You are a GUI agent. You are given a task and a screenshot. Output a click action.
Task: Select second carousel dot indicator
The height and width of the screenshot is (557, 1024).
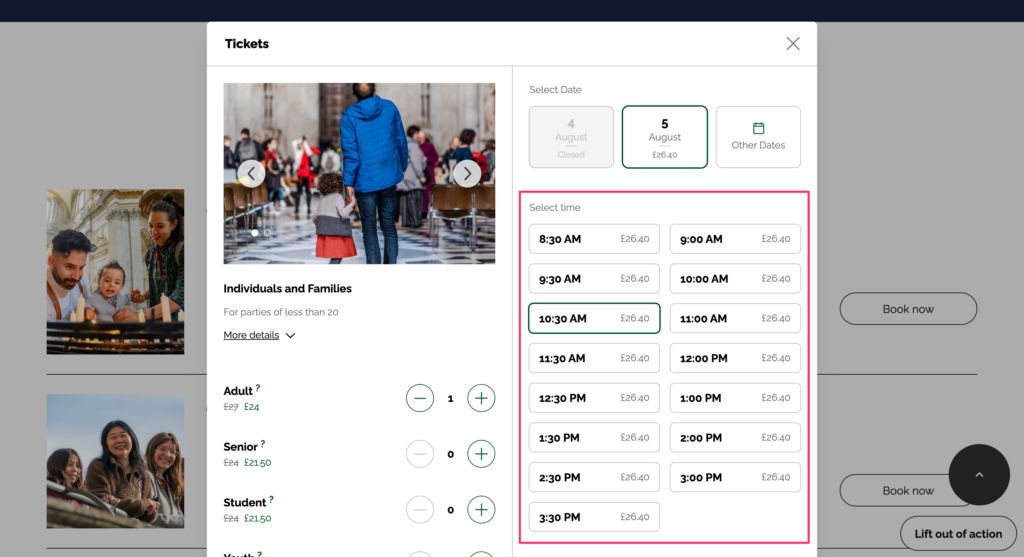tap(268, 232)
